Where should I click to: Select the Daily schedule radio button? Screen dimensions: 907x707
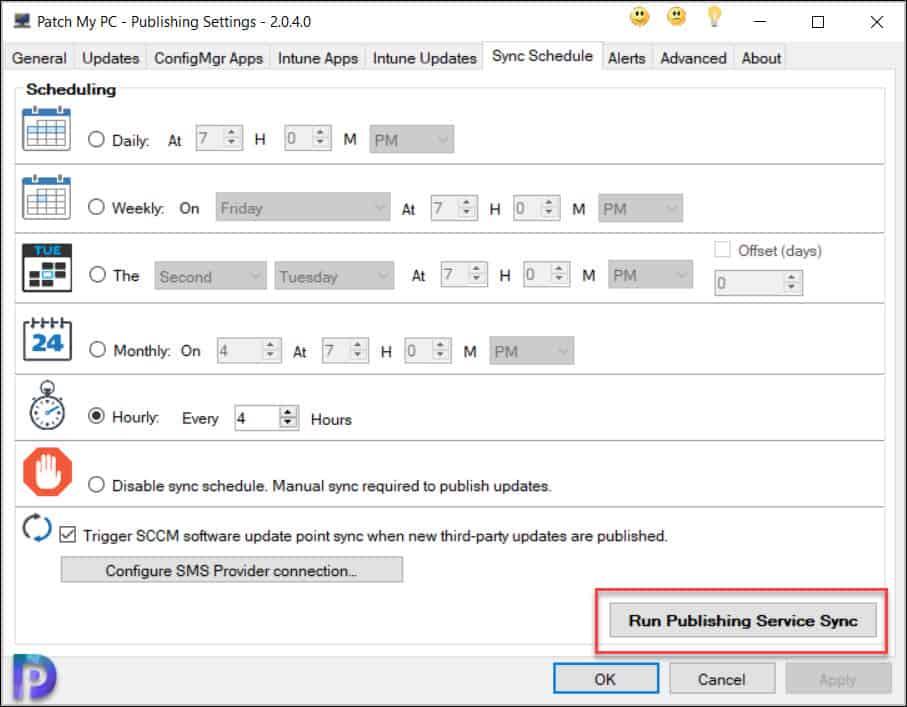[x=96, y=139]
